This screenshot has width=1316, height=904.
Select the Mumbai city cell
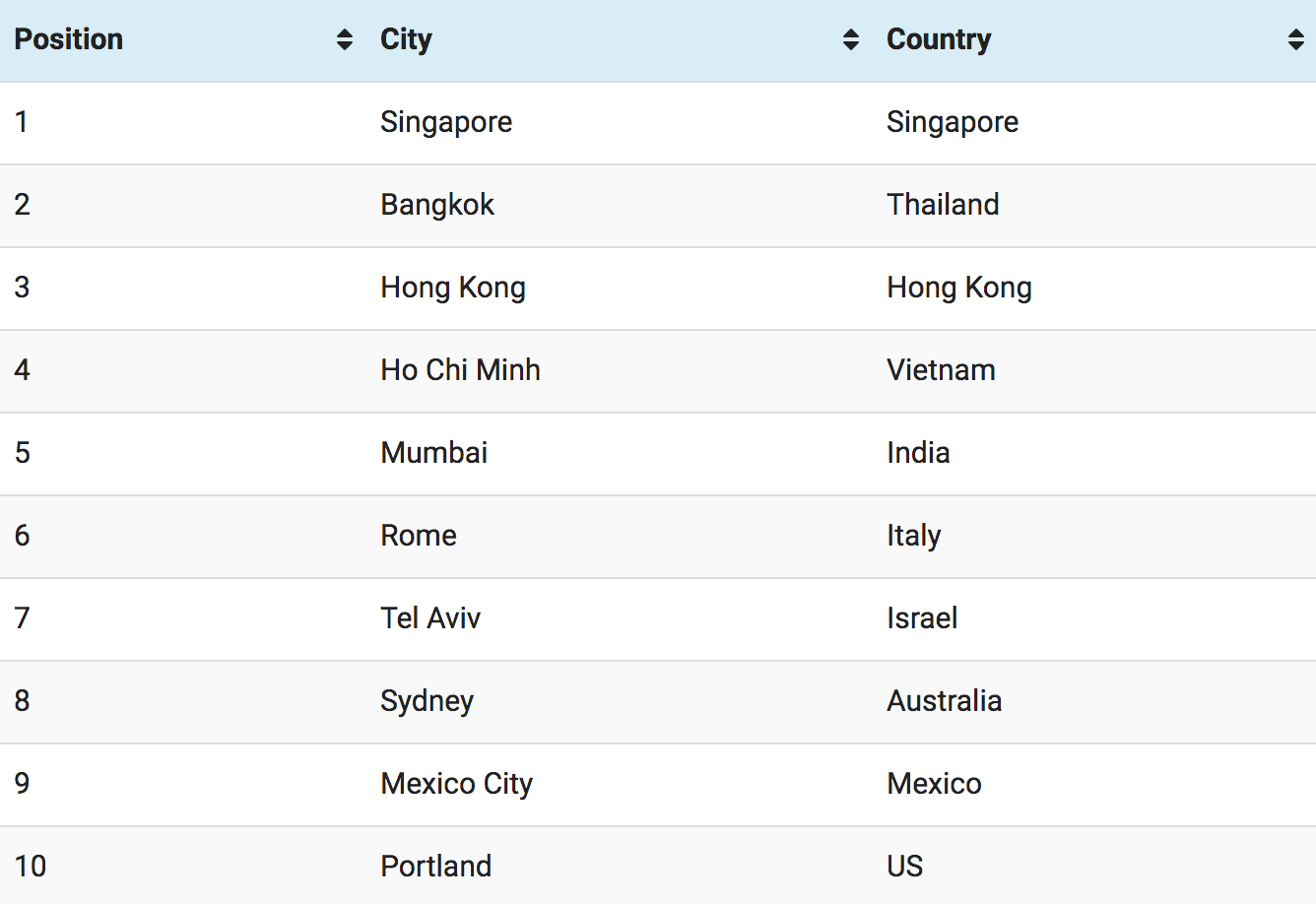pyautogui.click(x=620, y=454)
